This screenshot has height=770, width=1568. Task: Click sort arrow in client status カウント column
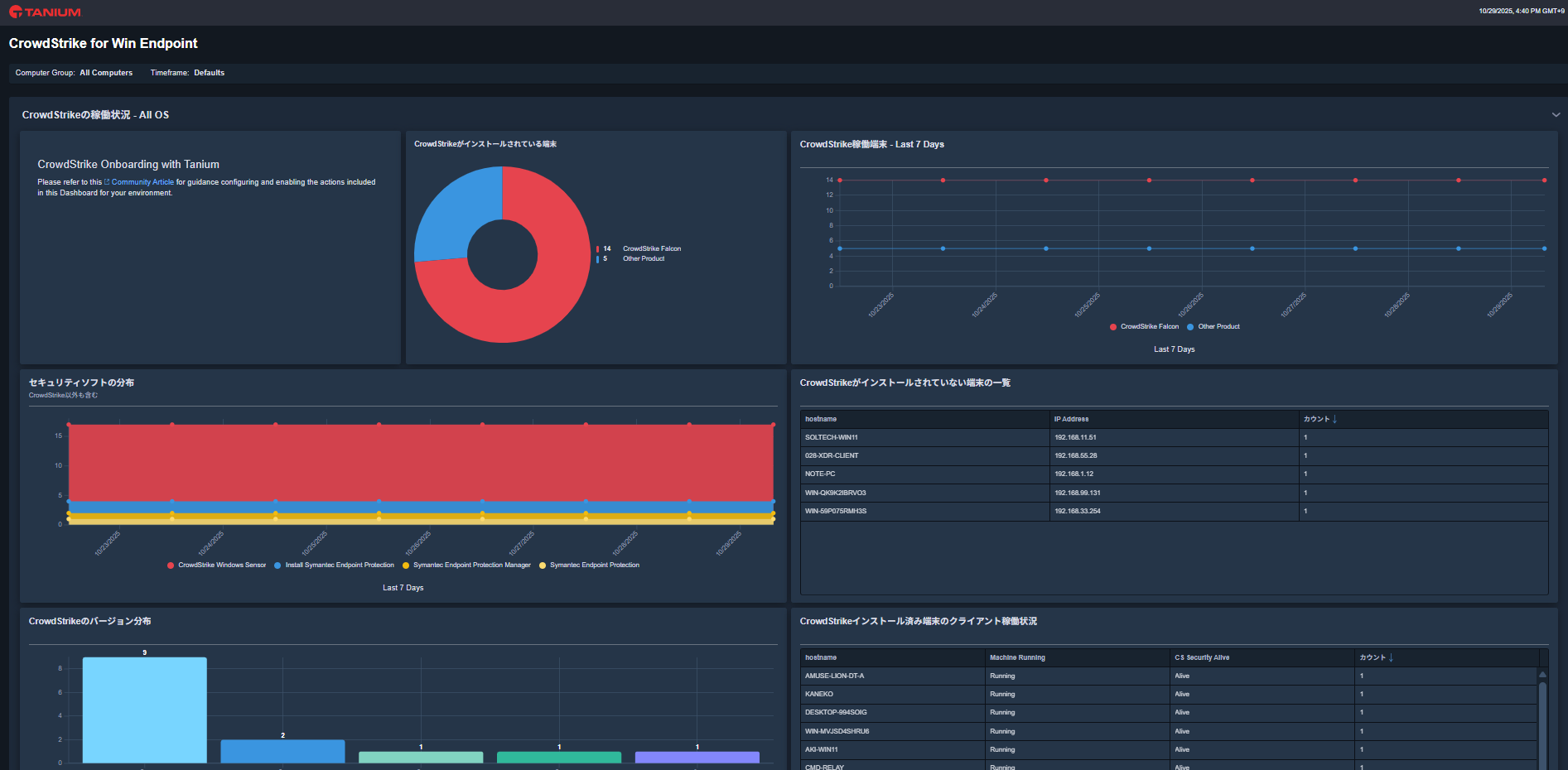(x=1391, y=657)
